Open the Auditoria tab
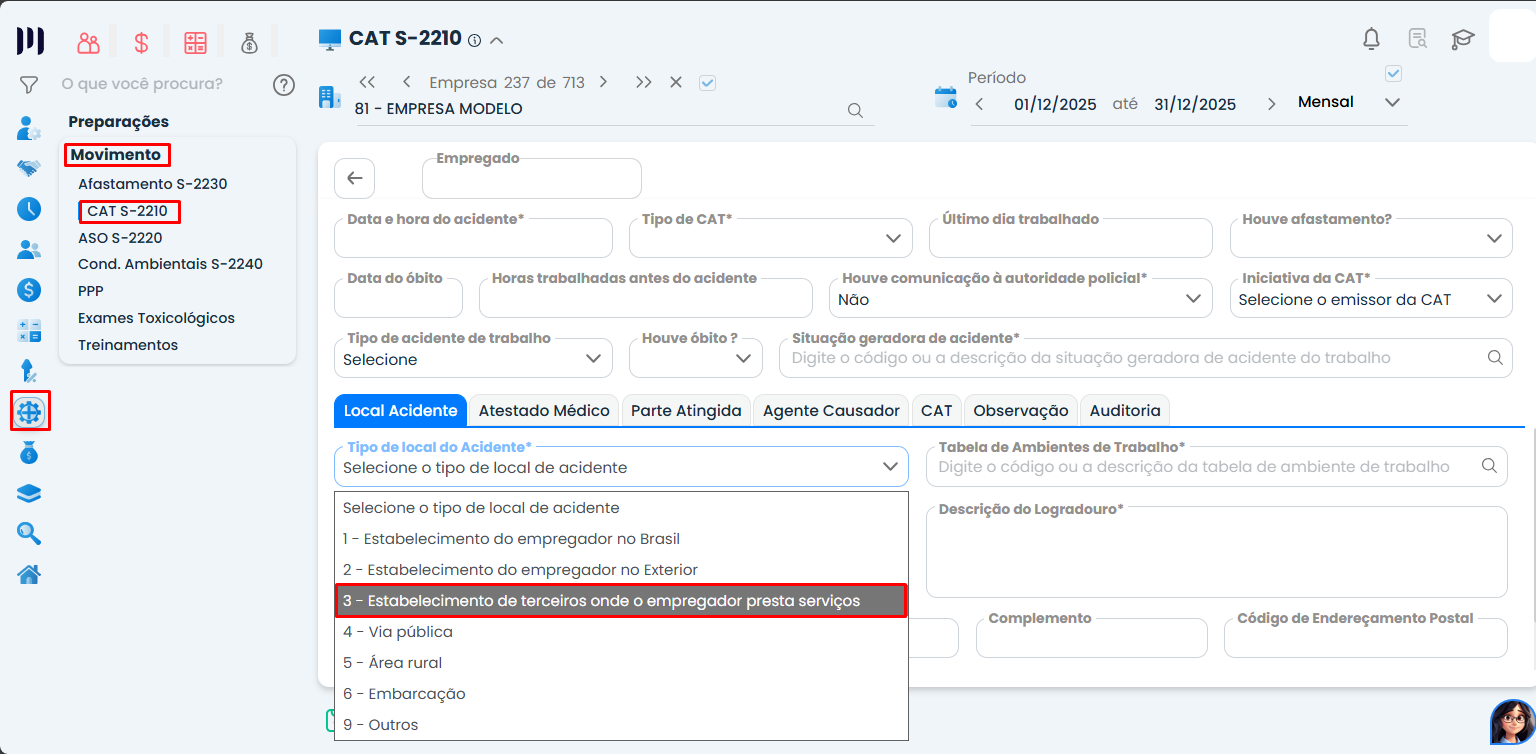This screenshot has width=1536, height=754. coord(1125,410)
